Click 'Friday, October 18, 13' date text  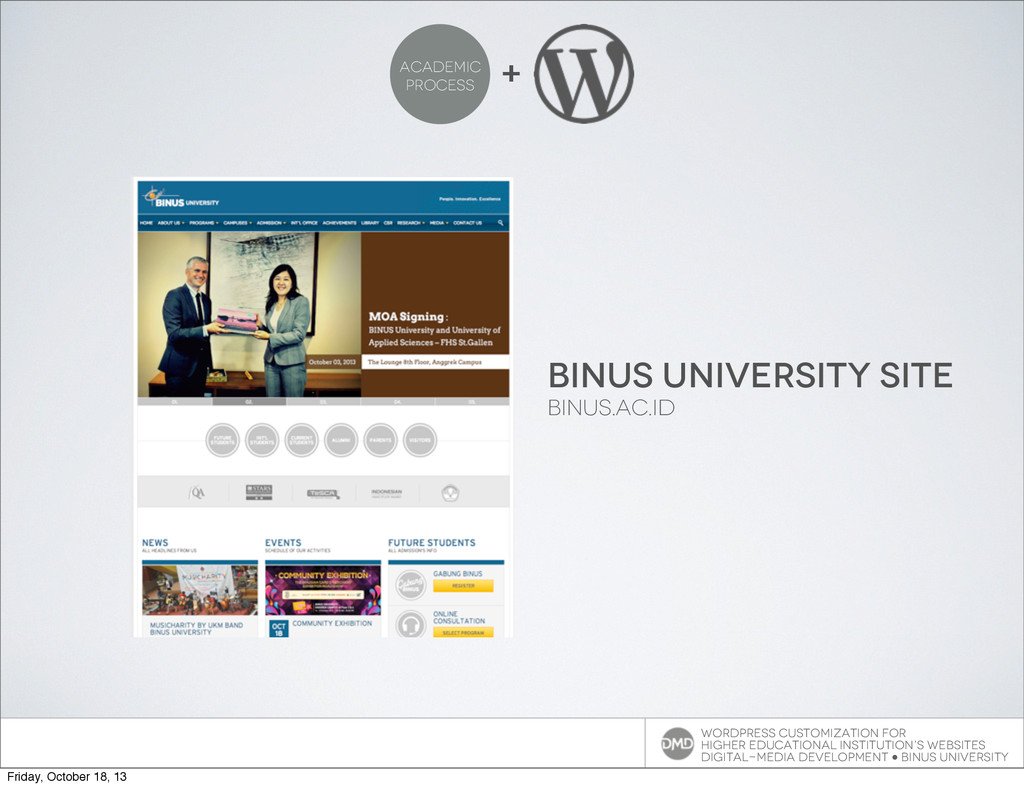pos(67,776)
